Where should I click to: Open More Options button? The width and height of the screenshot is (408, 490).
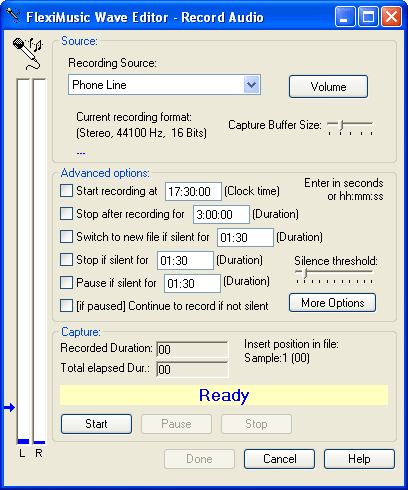(x=332, y=303)
